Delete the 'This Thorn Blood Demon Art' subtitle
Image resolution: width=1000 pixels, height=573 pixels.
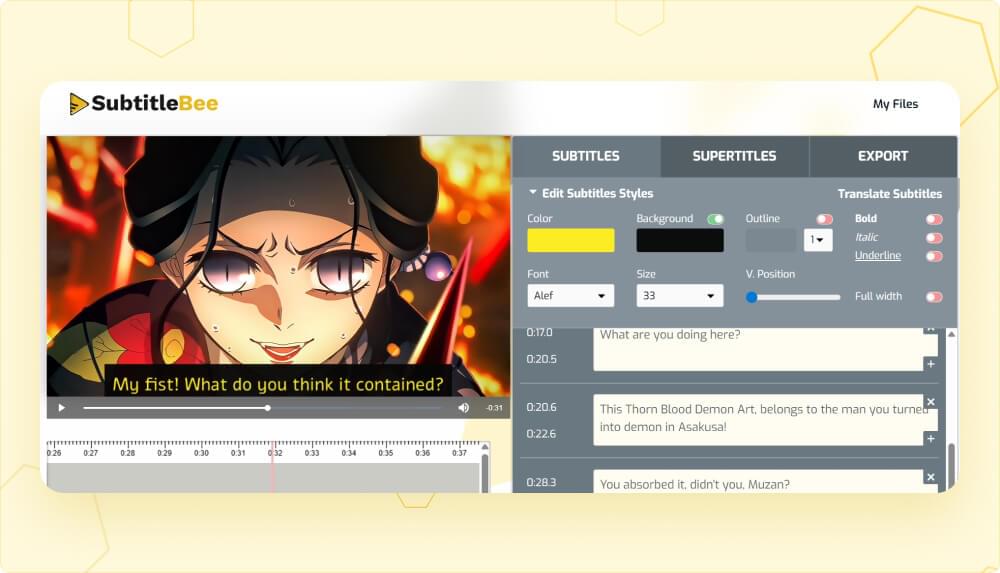[930, 401]
